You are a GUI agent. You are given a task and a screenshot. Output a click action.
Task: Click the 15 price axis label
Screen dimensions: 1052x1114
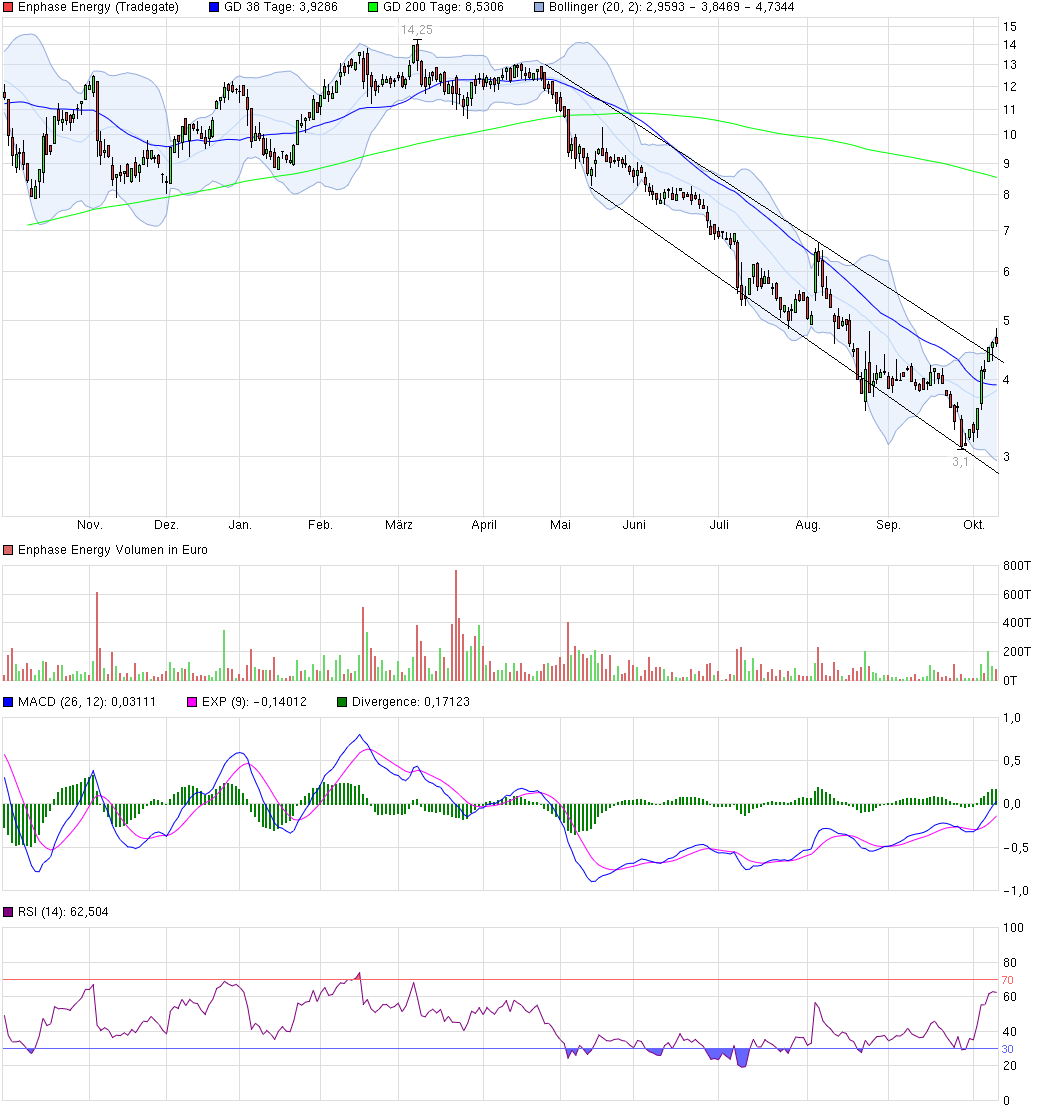(1009, 27)
